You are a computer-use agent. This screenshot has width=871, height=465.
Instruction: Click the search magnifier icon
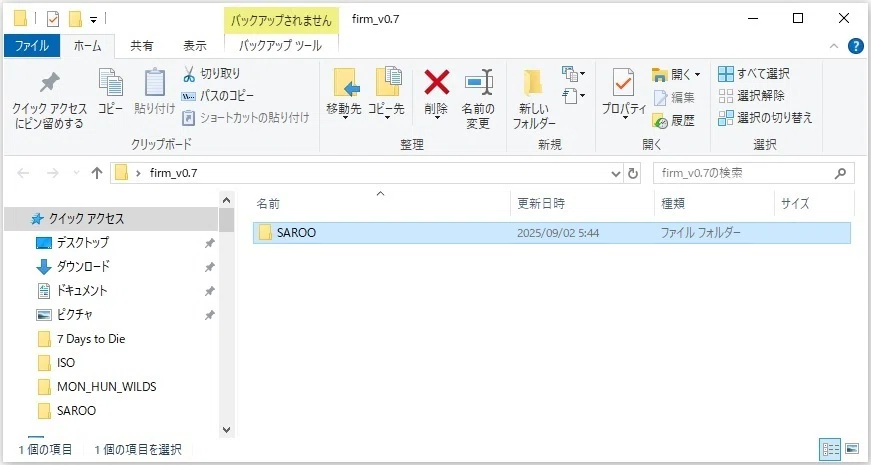(x=840, y=173)
